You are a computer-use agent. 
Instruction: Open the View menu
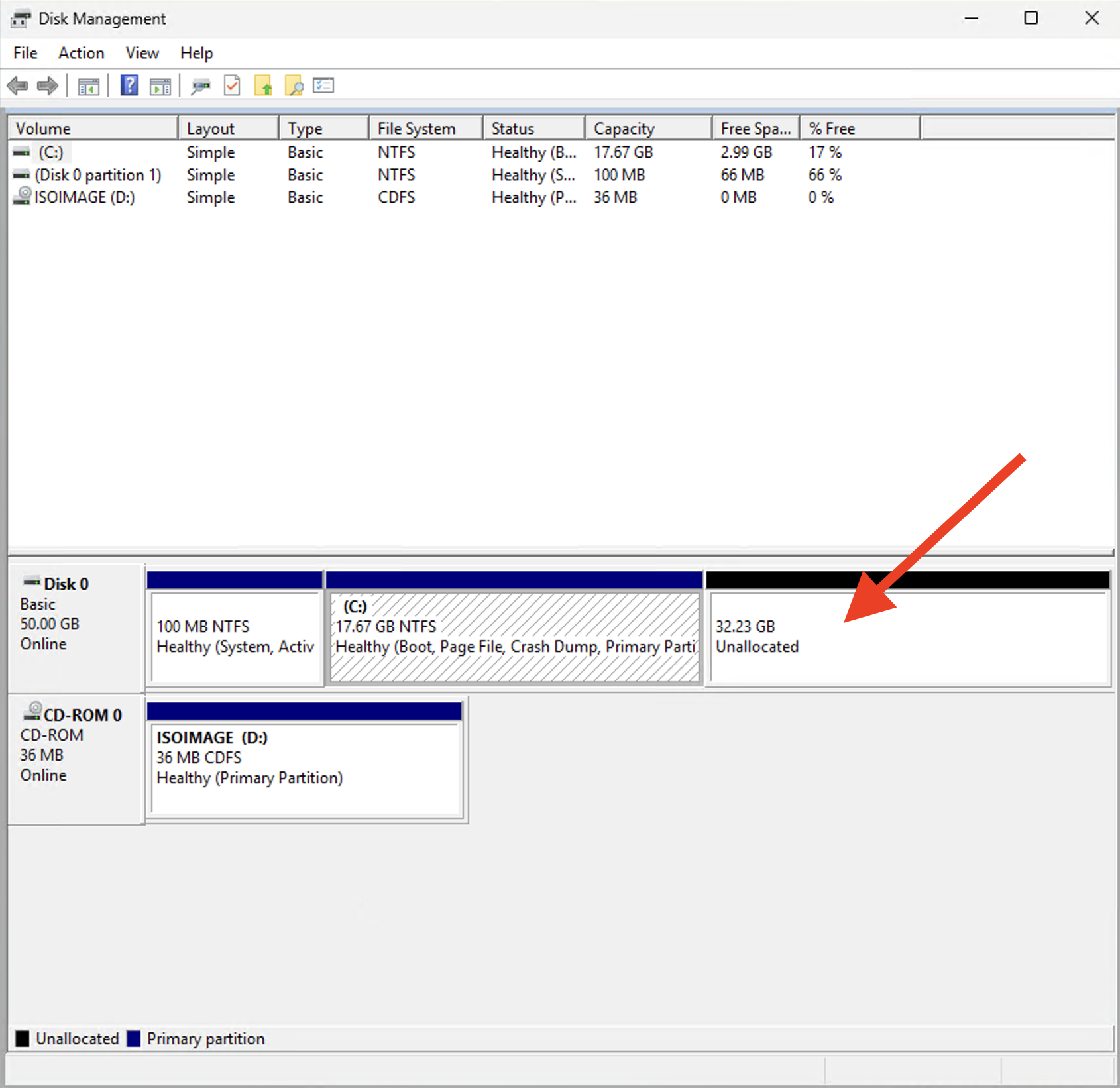click(x=142, y=53)
